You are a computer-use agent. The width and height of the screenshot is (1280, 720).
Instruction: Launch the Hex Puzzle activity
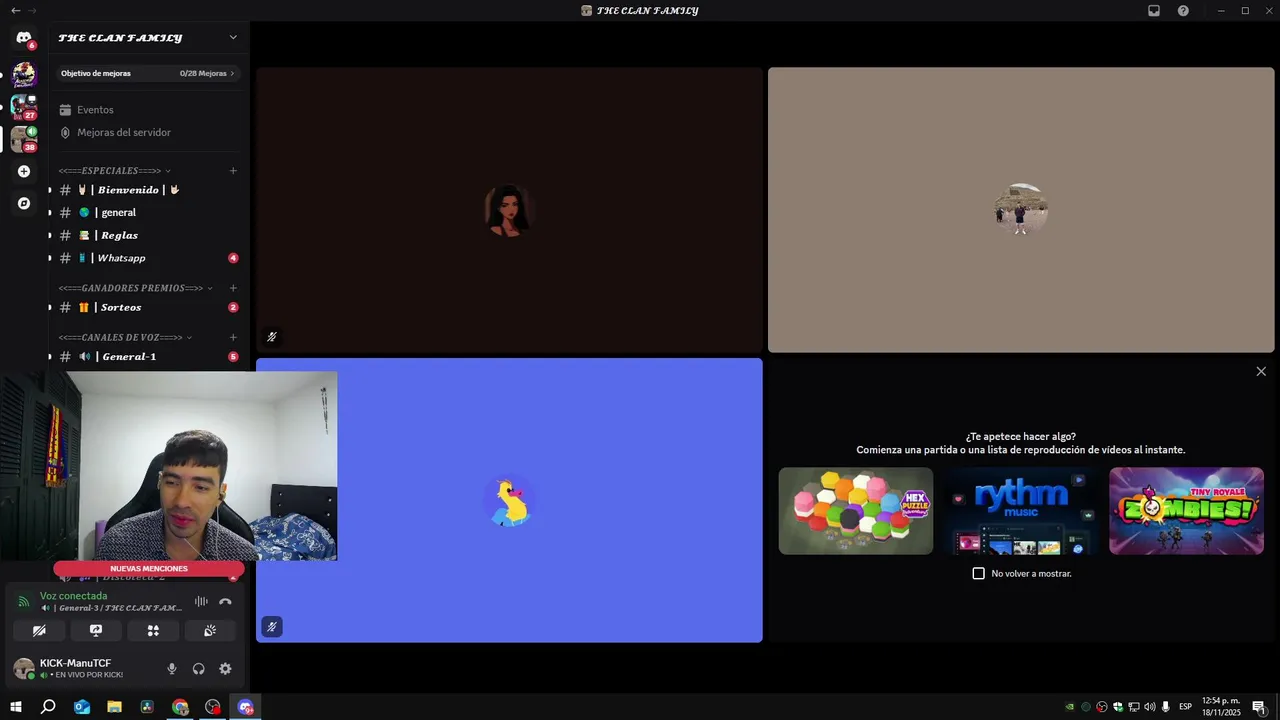856,511
